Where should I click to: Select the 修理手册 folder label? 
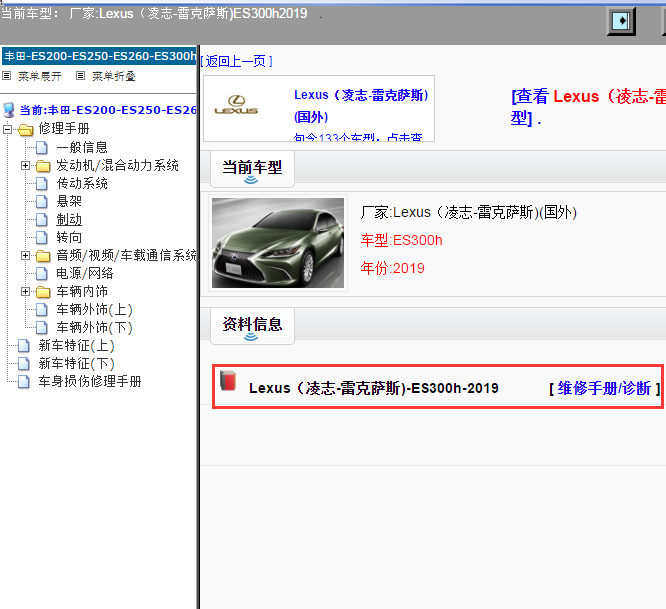click(64, 129)
